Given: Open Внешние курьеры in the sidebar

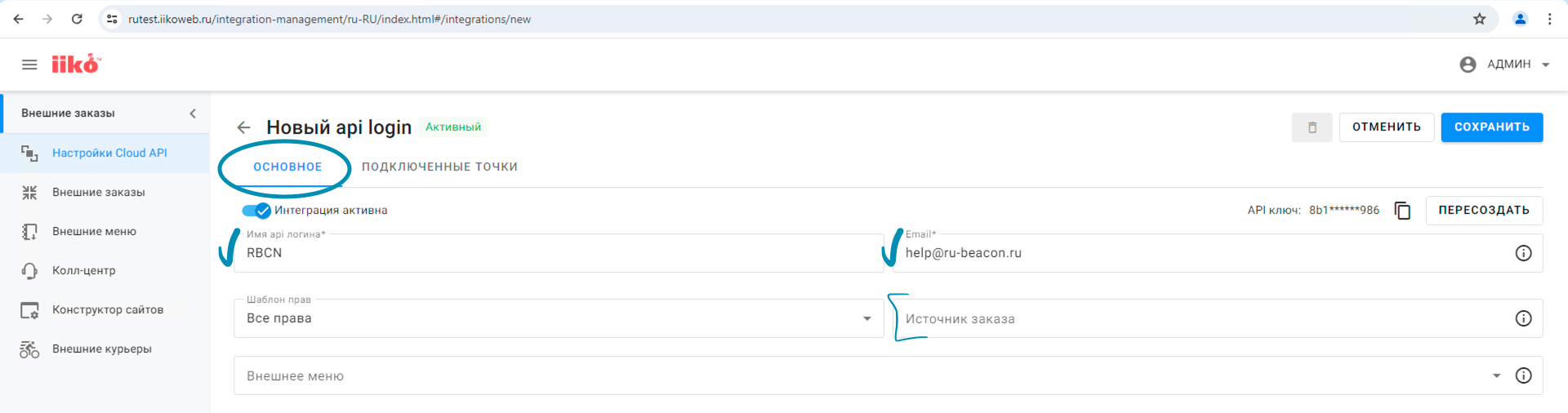Looking at the screenshot, I should tap(102, 349).
